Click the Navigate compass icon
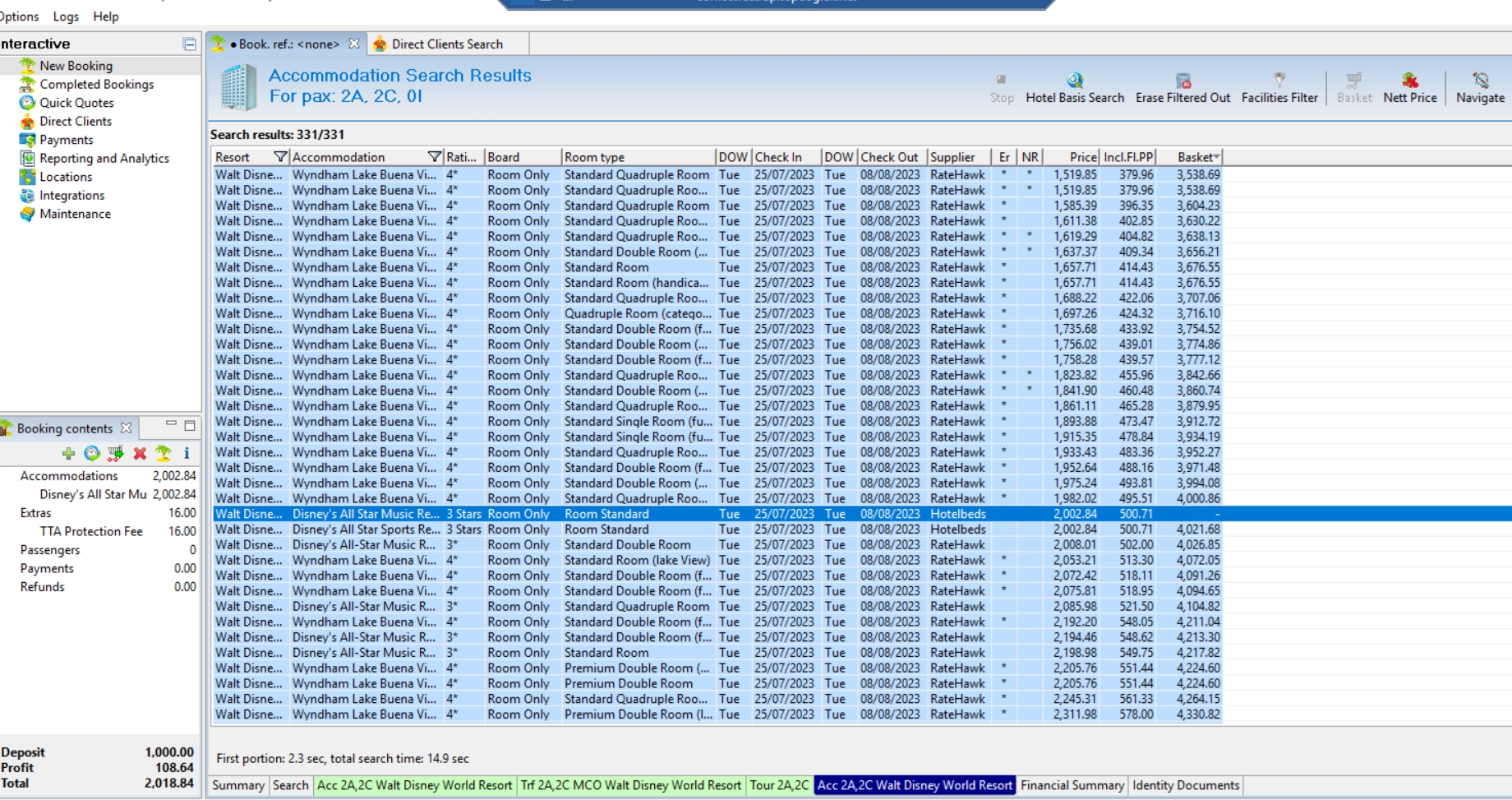 1480,81
